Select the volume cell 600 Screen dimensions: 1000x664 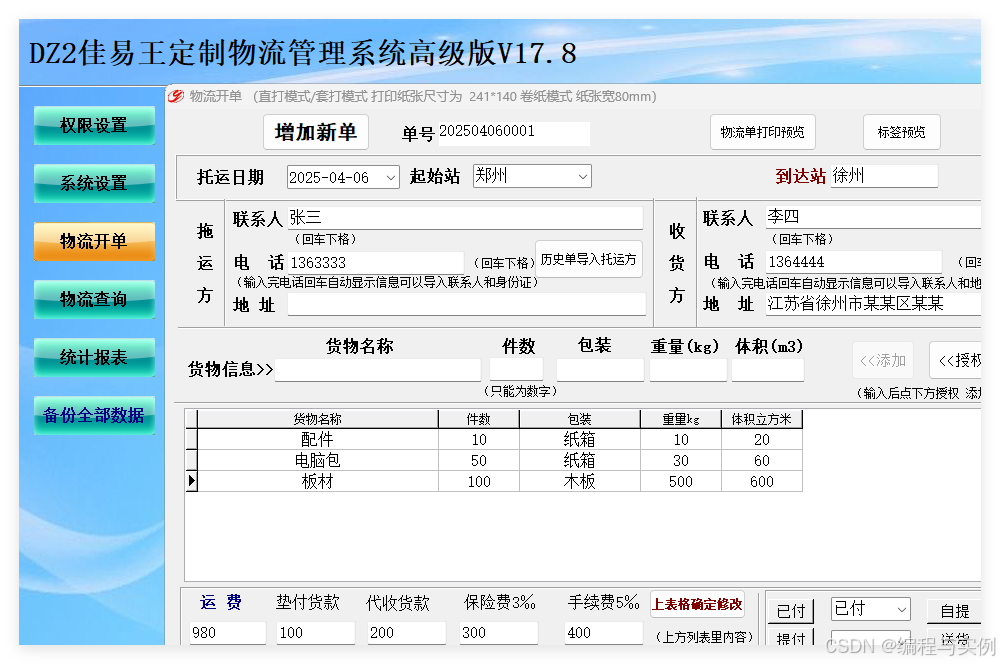pyautogui.click(x=761, y=482)
